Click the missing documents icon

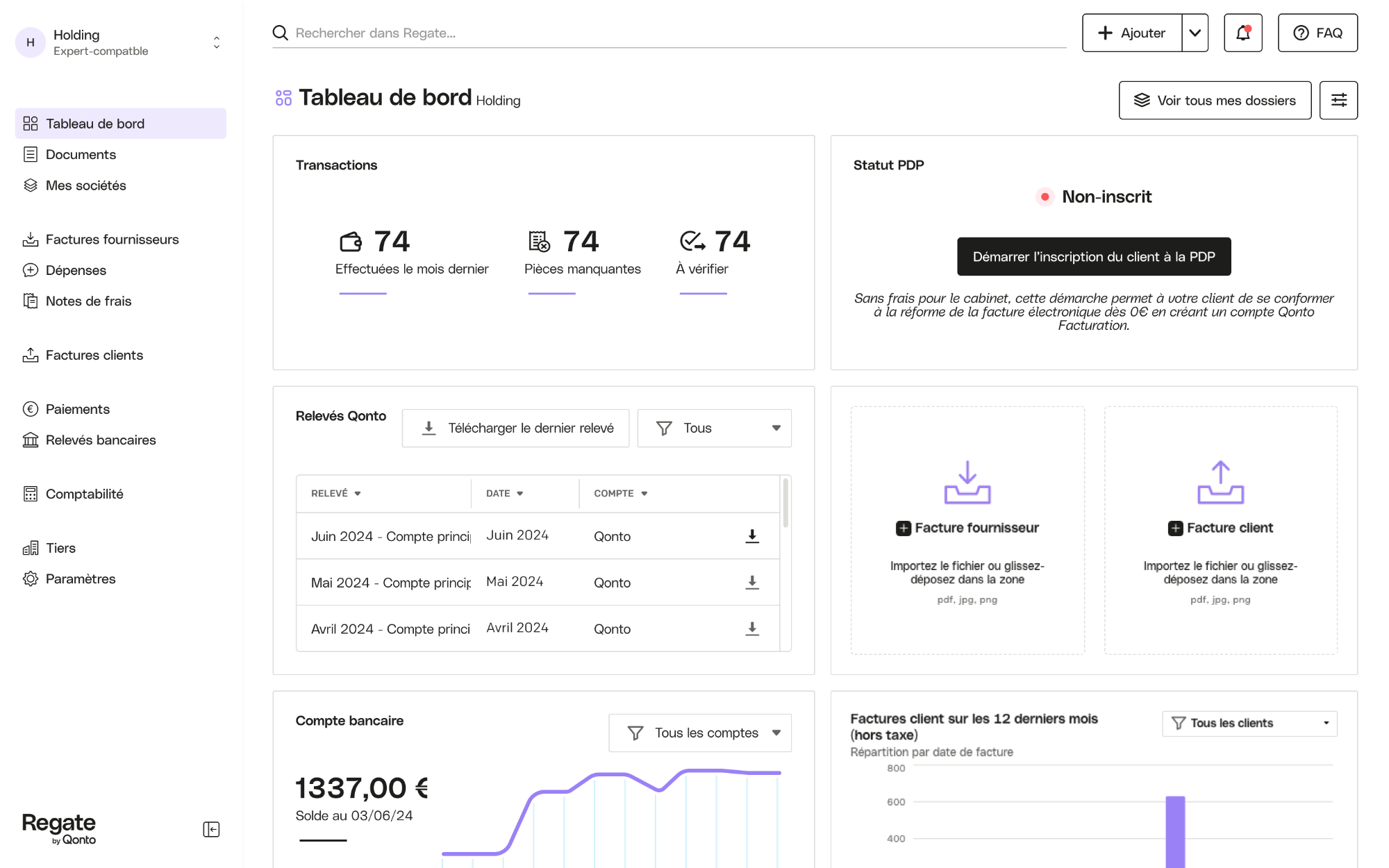pyautogui.click(x=540, y=242)
